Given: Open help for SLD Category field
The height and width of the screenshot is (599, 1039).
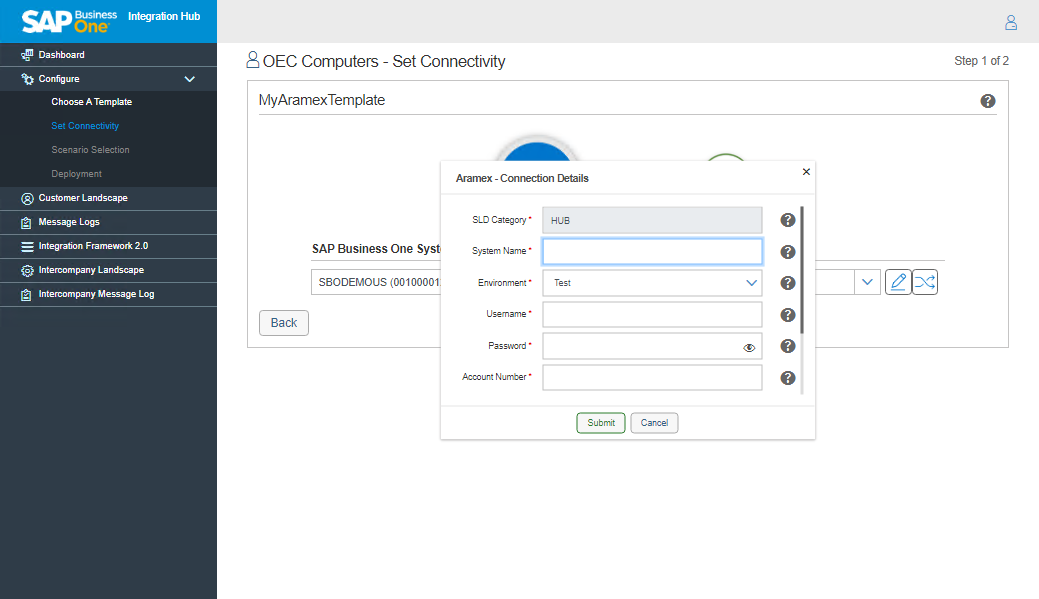Looking at the screenshot, I should click(788, 220).
